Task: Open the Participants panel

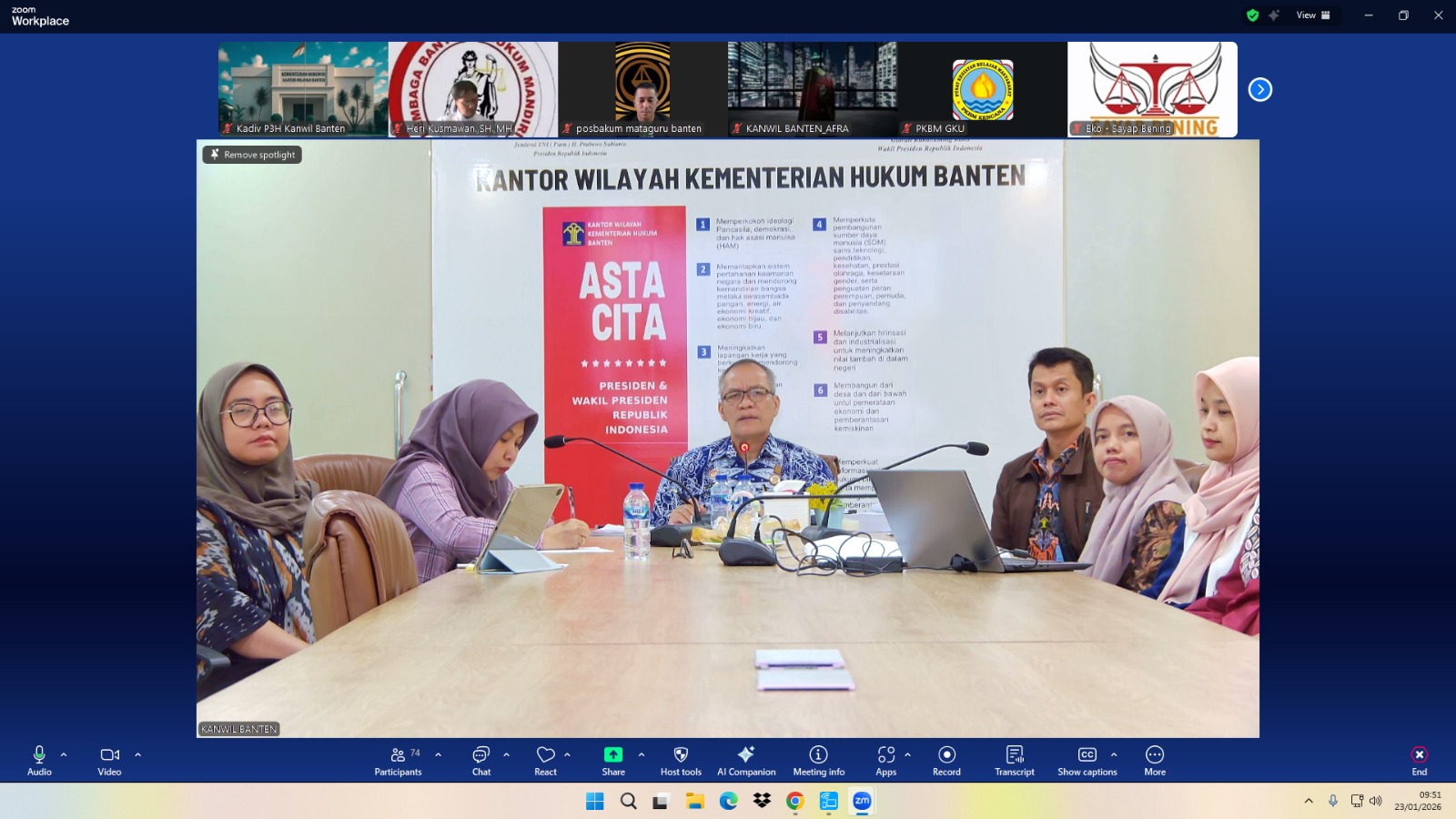Action: coord(399,761)
